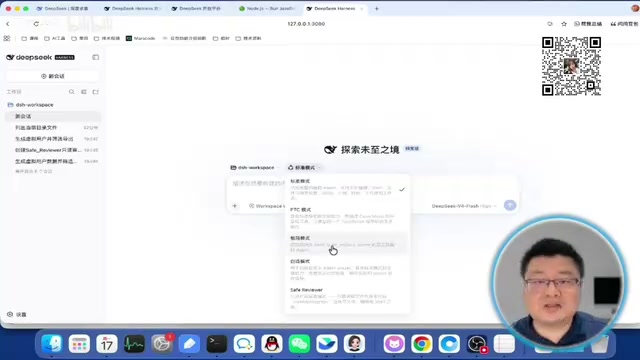Click the bookmark star icon in the address bar

(564, 24)
